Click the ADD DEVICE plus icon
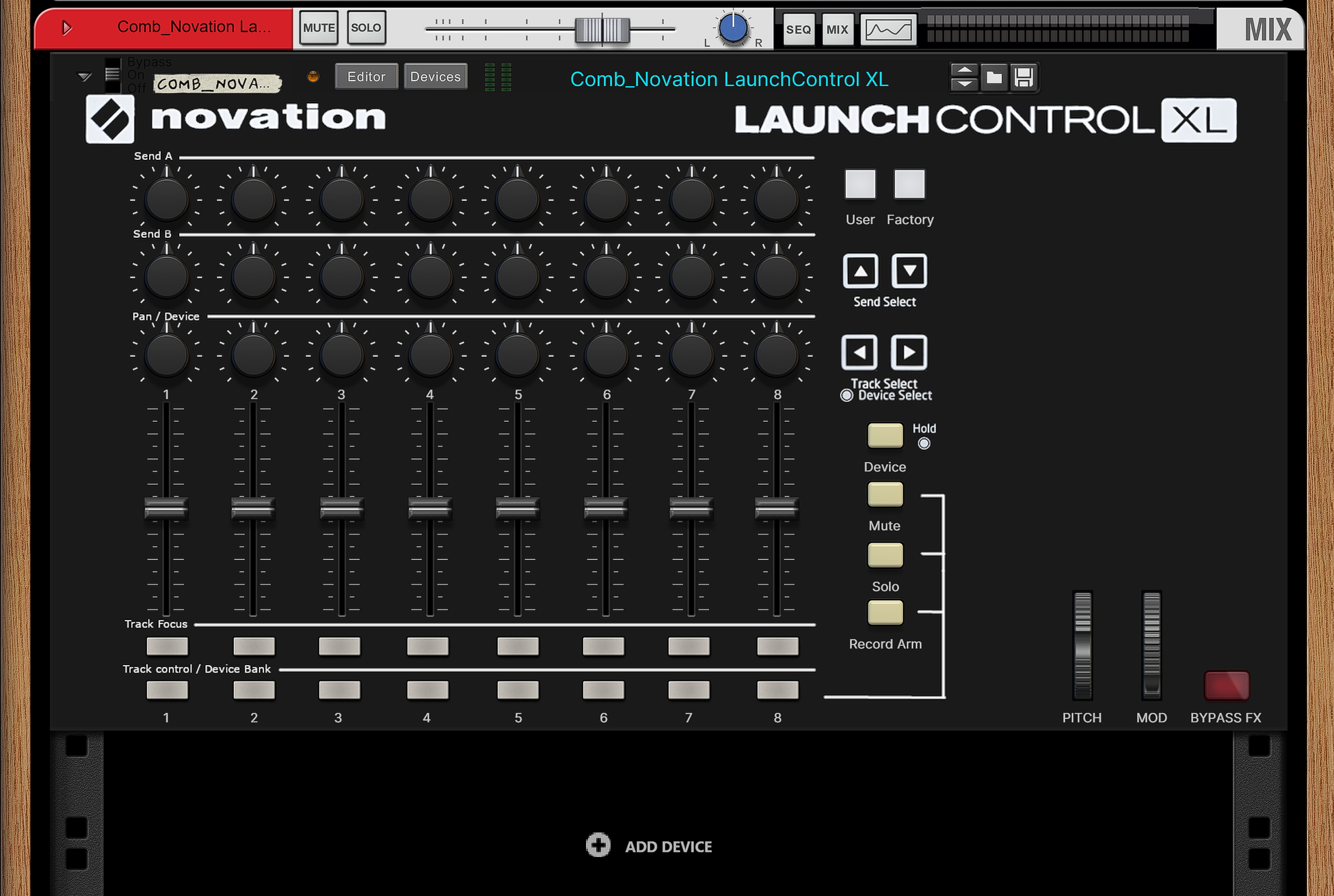This screenshot has height=896, width=1334. 598,845
